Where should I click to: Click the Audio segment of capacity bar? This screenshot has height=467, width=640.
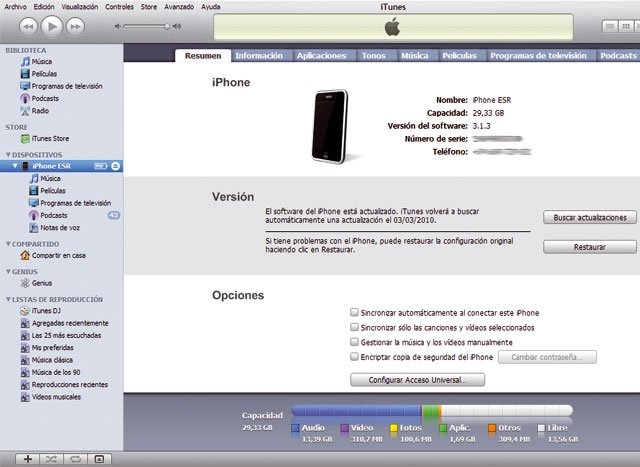(x=357, y=410)
